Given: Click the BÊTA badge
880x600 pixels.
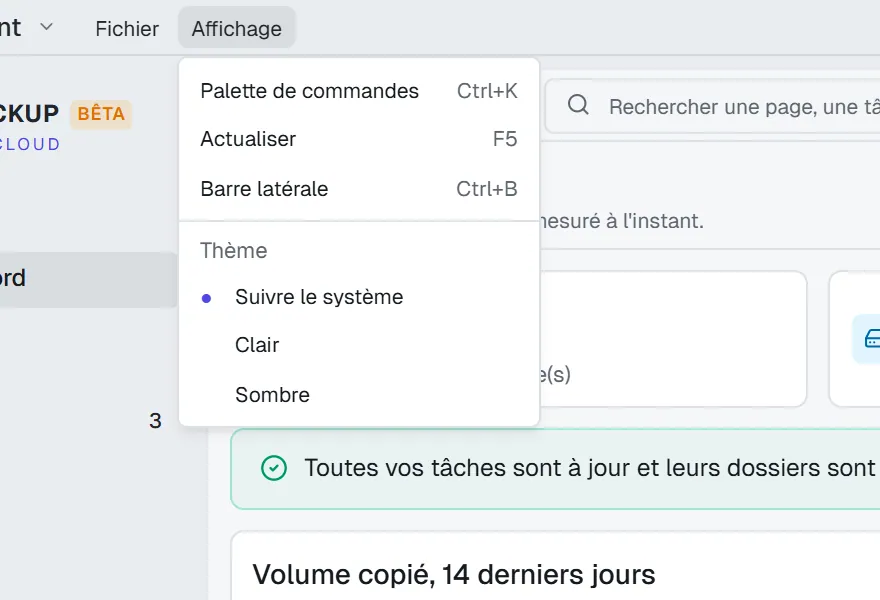Looking at the screenshot, I should (x=101, y=114).
